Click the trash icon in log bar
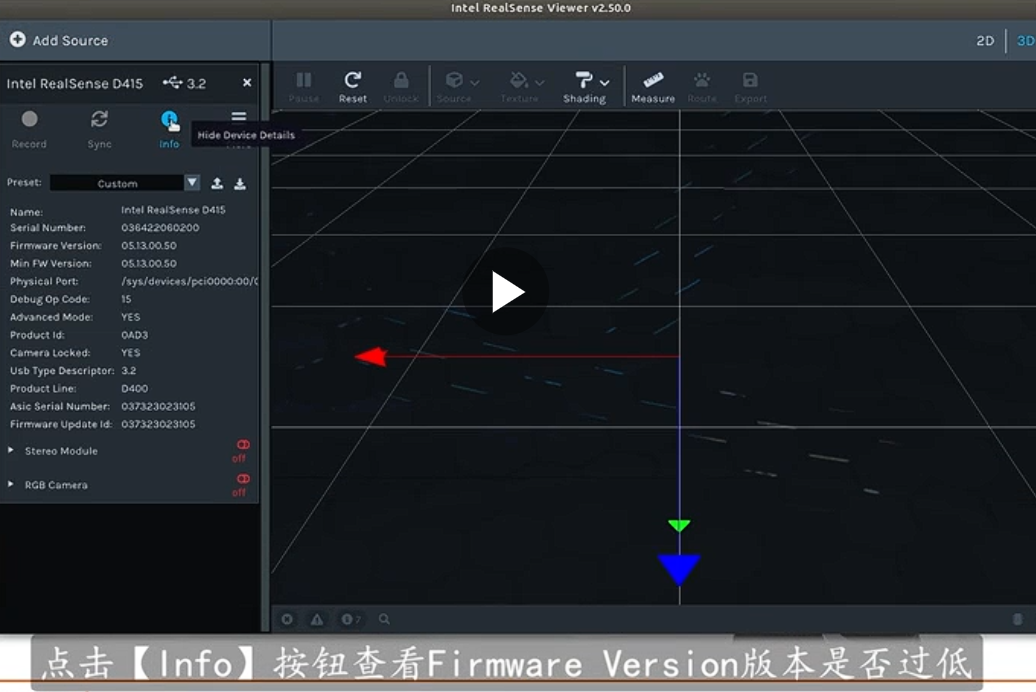This screenshot has width=1036, height=692. coord(1018,619)
